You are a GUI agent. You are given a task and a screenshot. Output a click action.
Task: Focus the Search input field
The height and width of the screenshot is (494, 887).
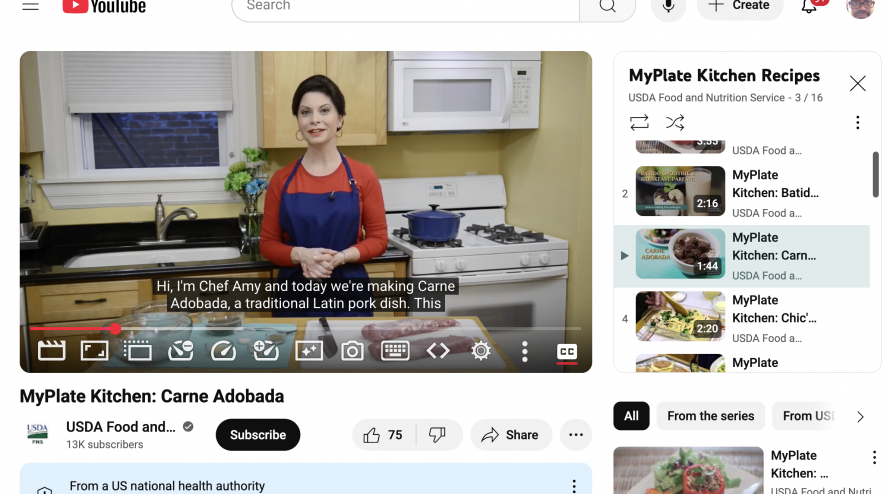click(x=406, y=7)
